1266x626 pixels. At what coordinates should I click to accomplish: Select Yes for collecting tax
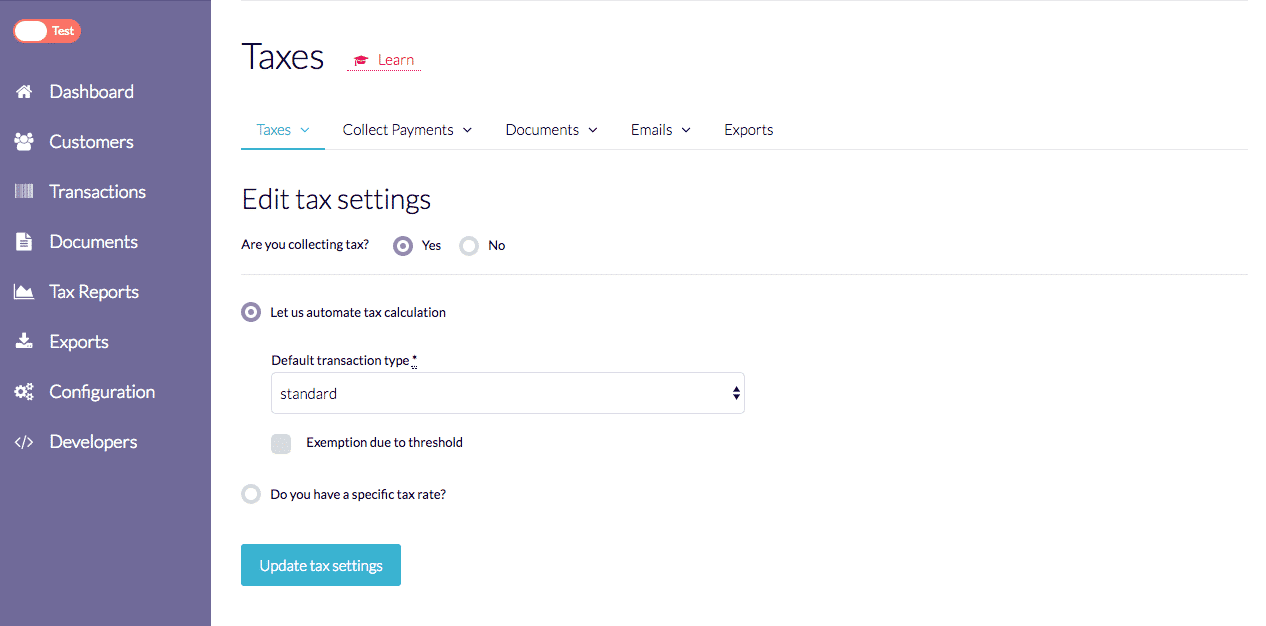[403, 246]
